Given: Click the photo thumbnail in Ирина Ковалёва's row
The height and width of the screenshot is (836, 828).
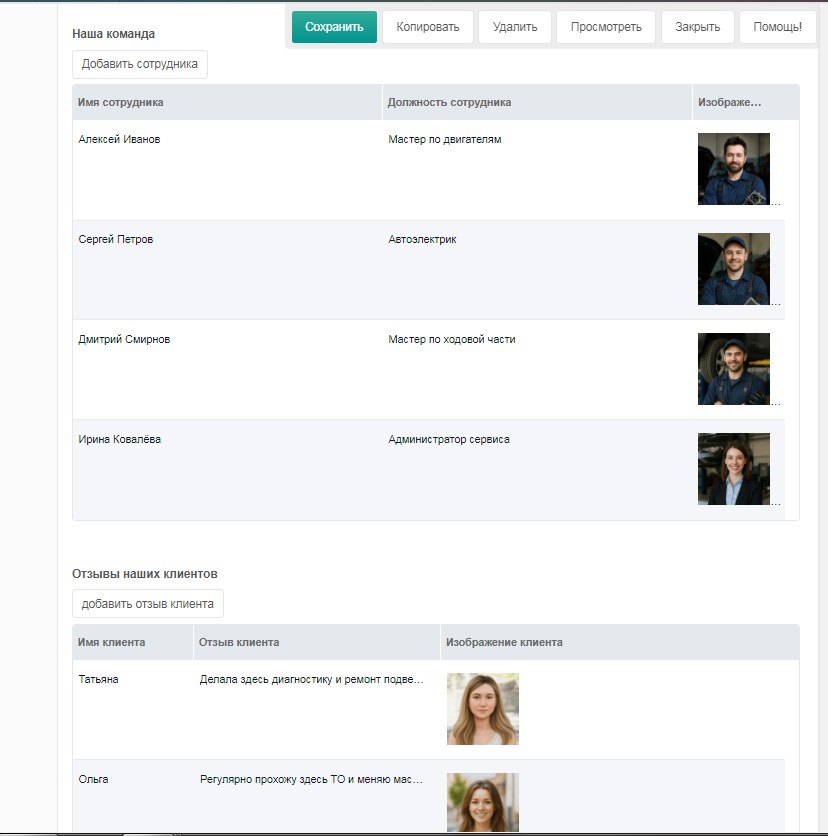Looking at the screenshot, I should (x=733, y=469).
